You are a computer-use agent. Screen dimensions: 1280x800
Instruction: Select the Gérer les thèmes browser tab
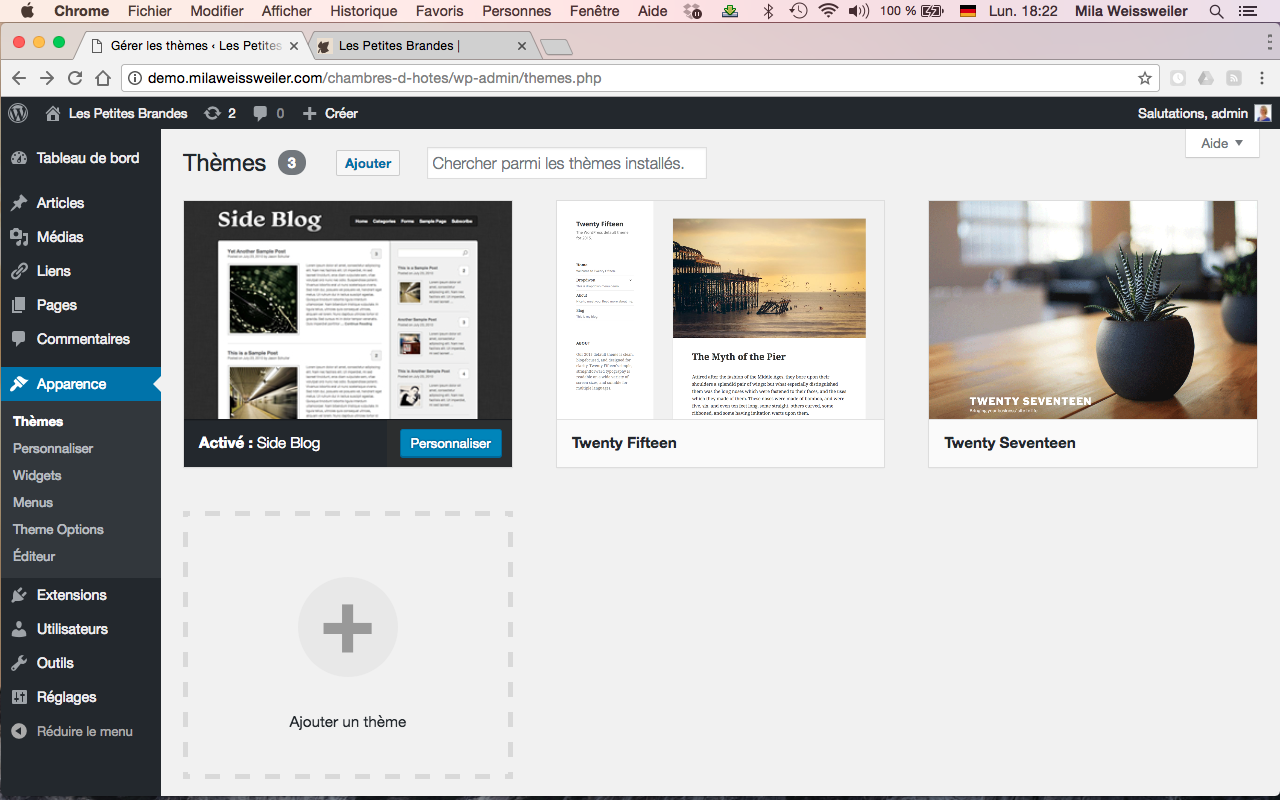195,46
